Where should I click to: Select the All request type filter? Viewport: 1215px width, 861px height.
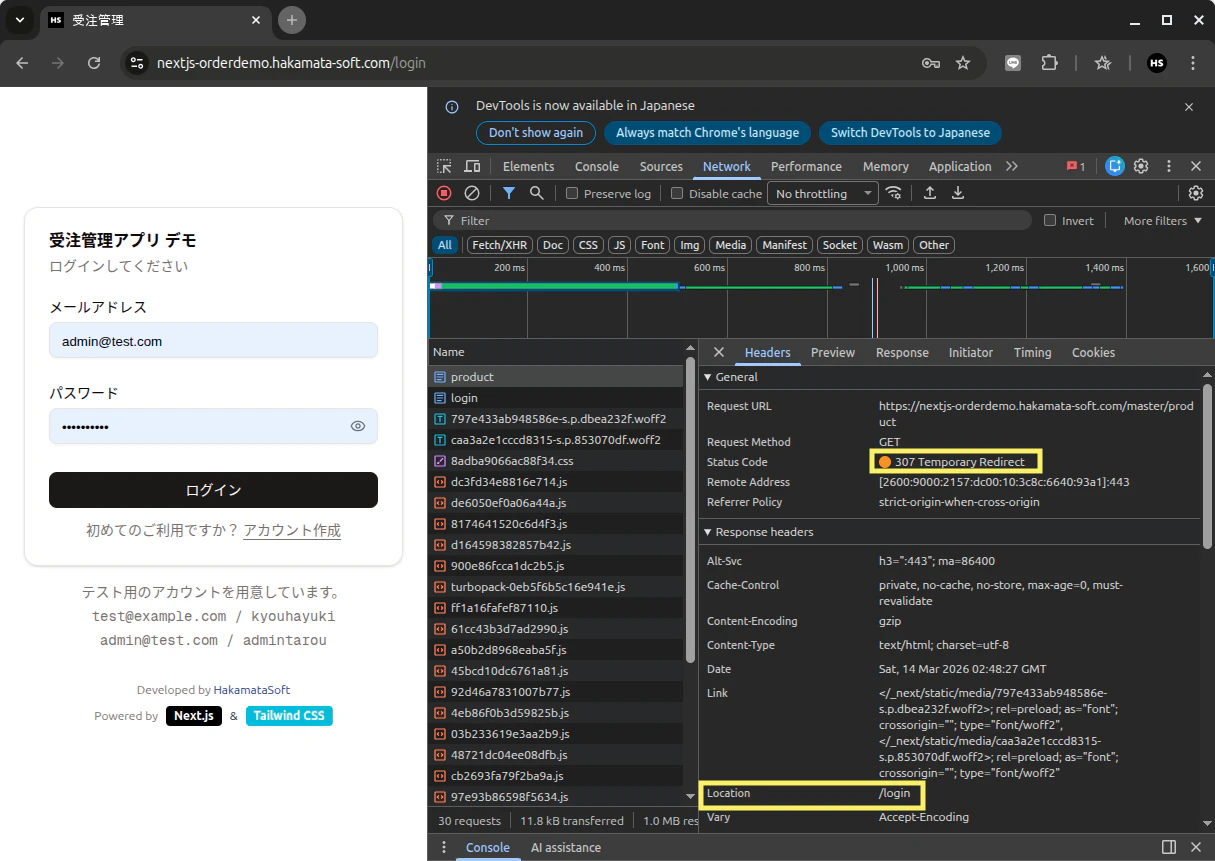[x=445, y=245]
